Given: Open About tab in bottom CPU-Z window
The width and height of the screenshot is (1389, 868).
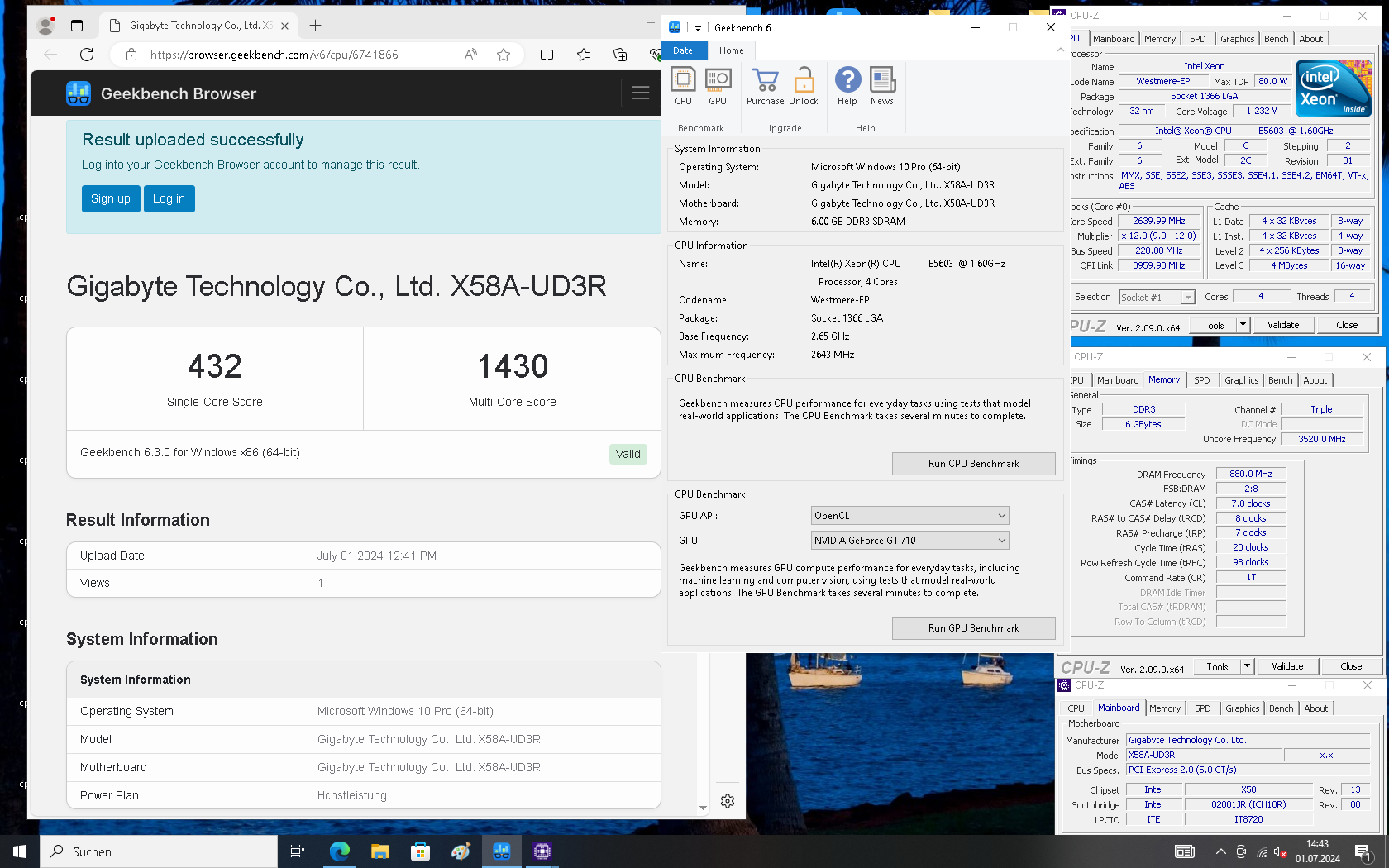Looking at the screenshot, I should [1316, 708].
